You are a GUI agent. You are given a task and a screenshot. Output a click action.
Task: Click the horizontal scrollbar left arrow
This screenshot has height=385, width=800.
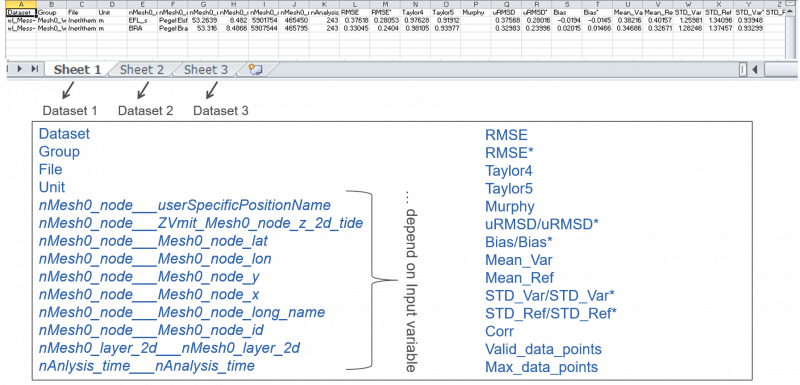tap(754, 69)
